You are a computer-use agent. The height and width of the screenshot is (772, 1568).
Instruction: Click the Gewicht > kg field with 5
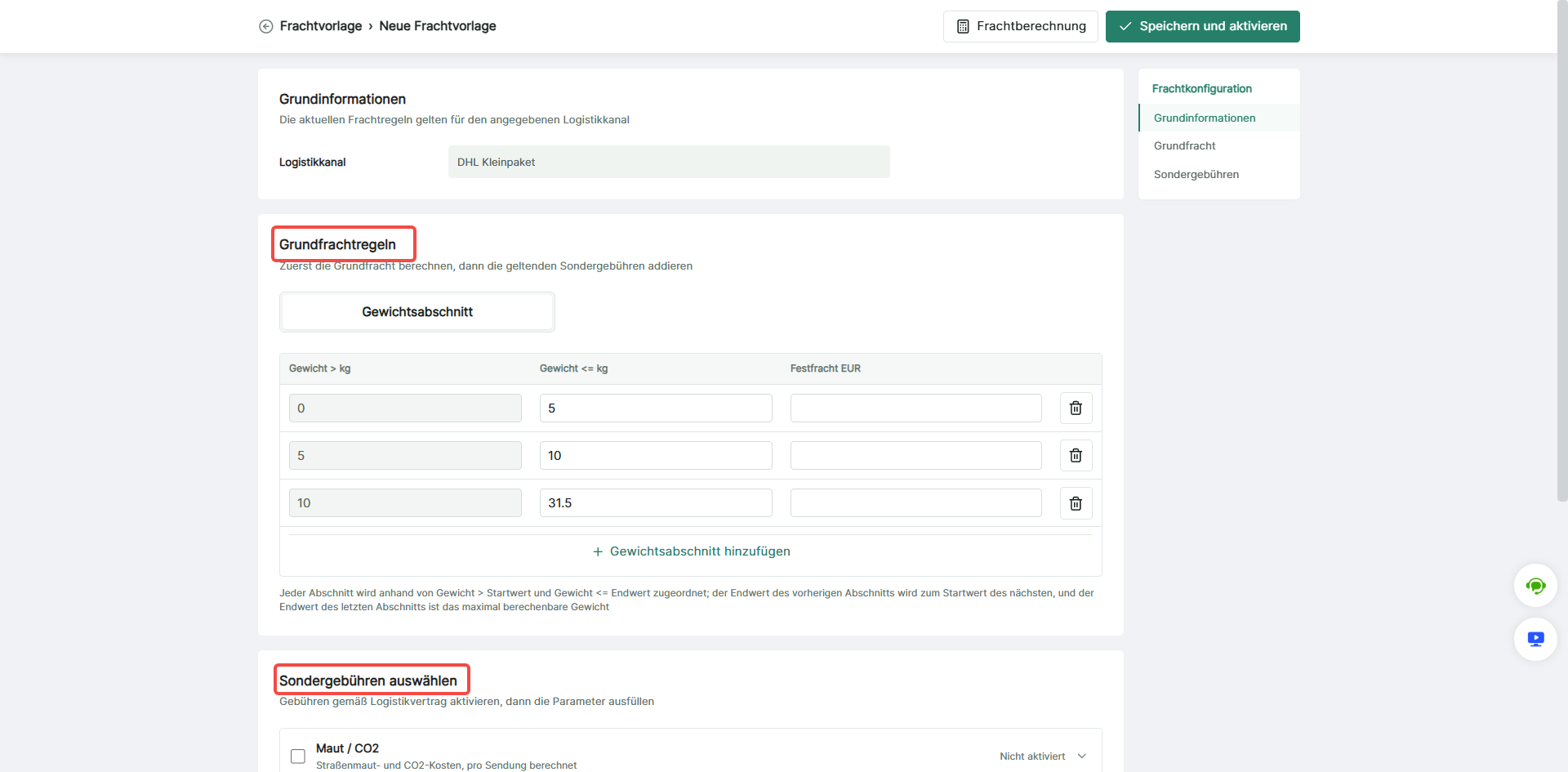(405, 456)
